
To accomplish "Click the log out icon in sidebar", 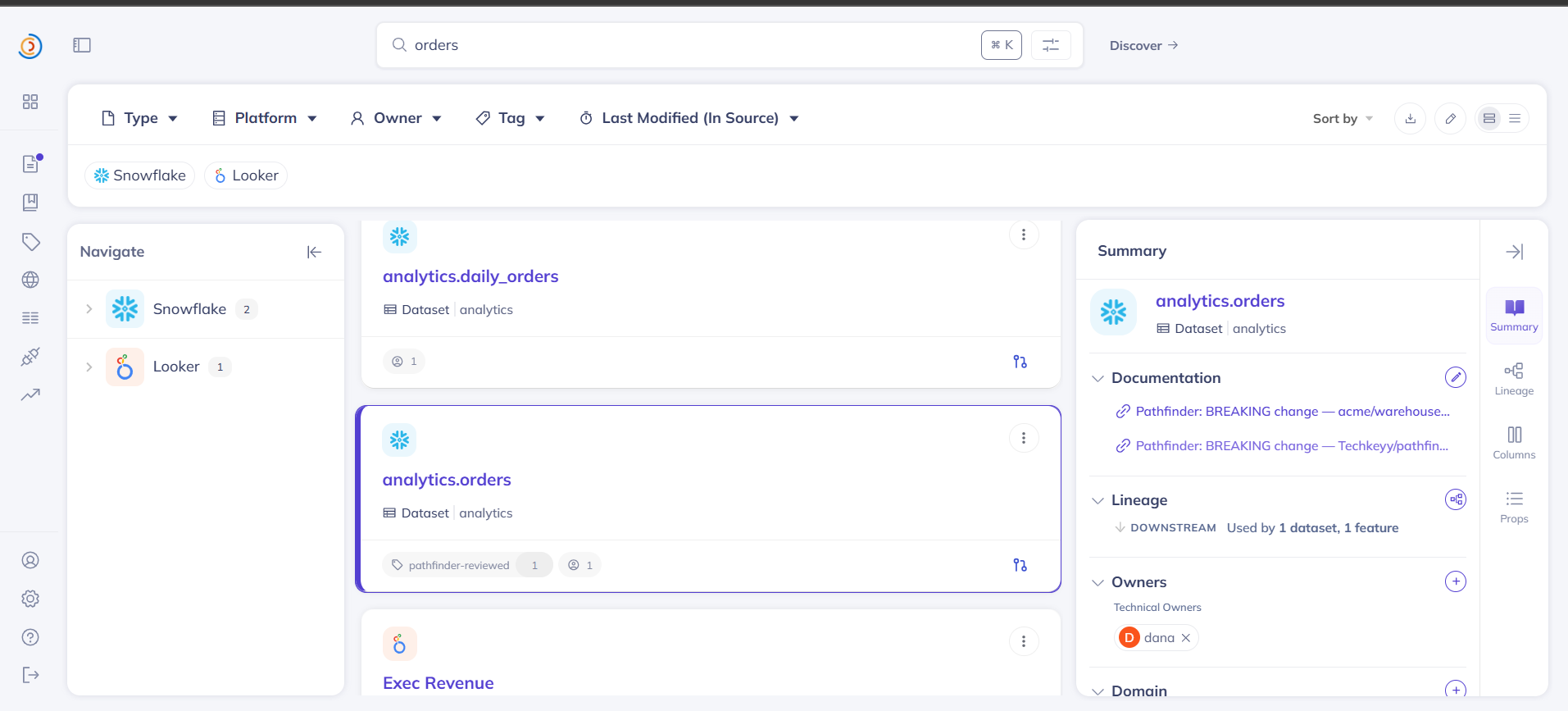I will tap(30, 675).
